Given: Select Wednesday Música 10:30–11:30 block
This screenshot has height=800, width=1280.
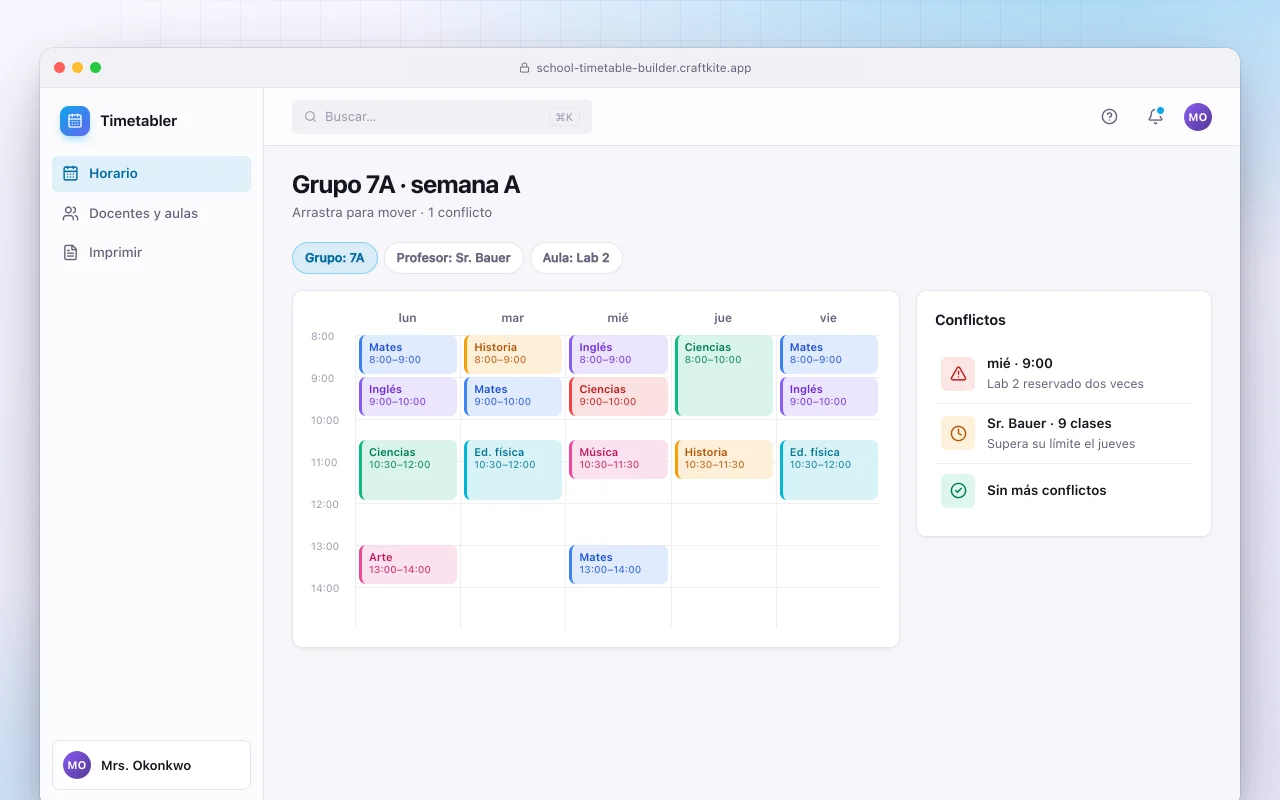Looking at the screenshot, I should click(618, 459).
